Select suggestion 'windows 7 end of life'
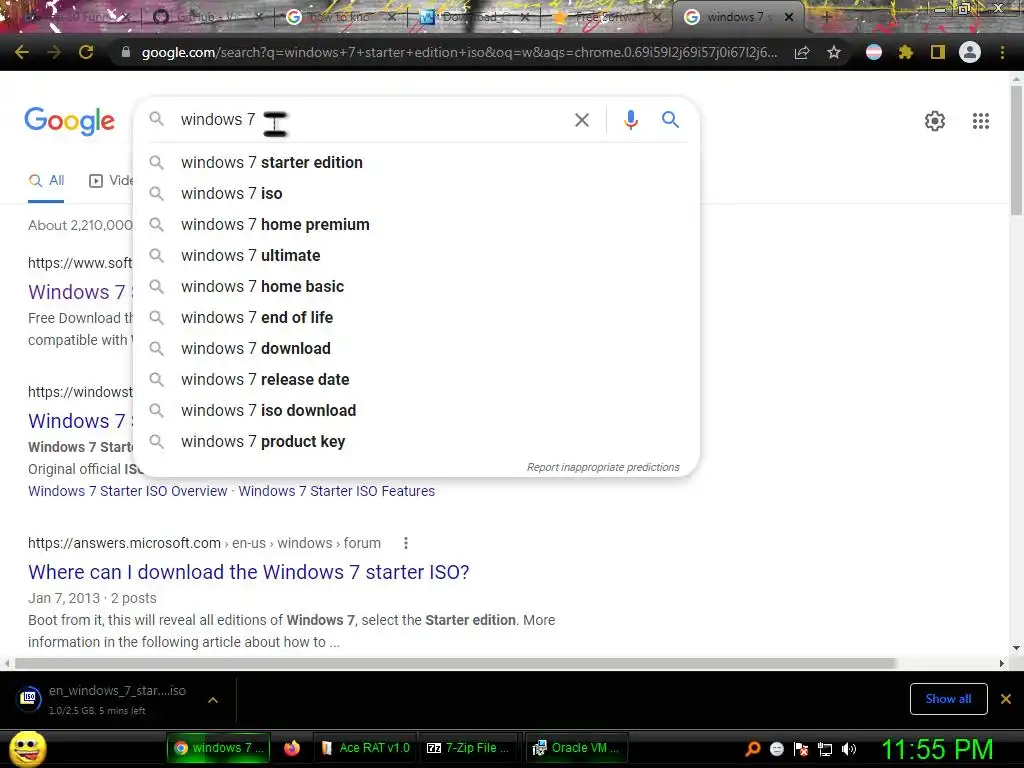Screen dimensions: 1024x768 pyautogui.click(x=416, y=317)
